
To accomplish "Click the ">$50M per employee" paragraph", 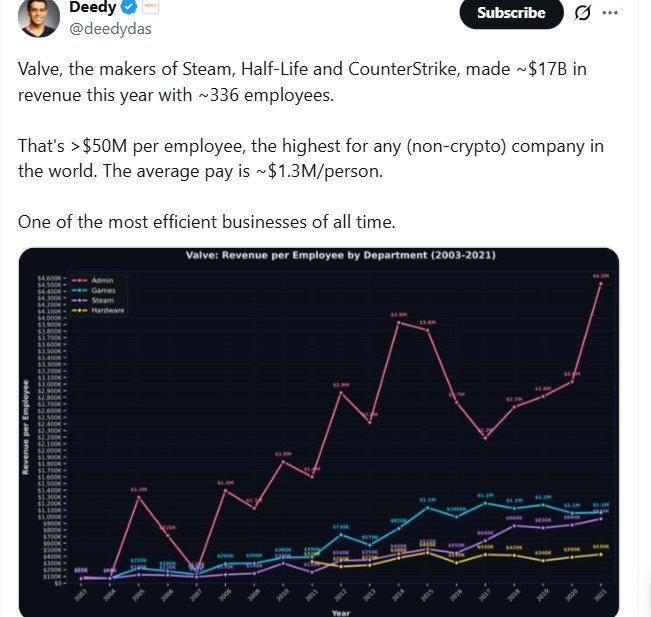I will pos(310,158).
